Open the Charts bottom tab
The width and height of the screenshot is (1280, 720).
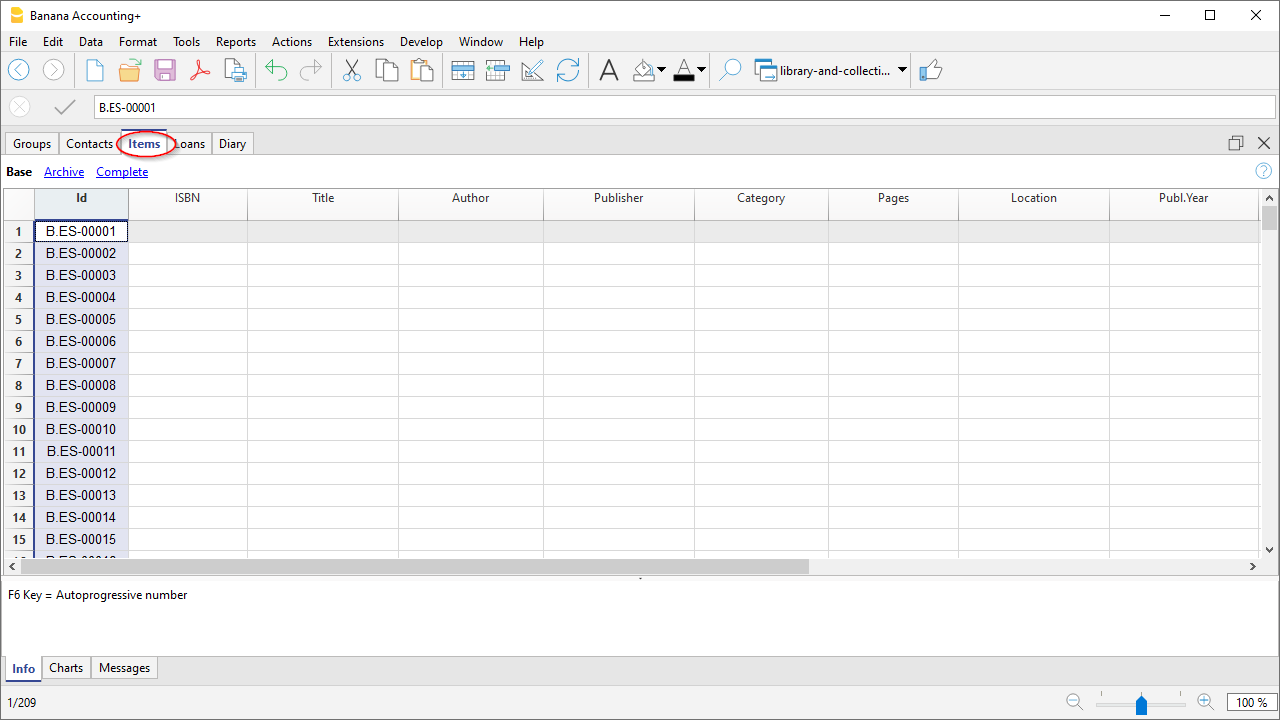[66, 668]
